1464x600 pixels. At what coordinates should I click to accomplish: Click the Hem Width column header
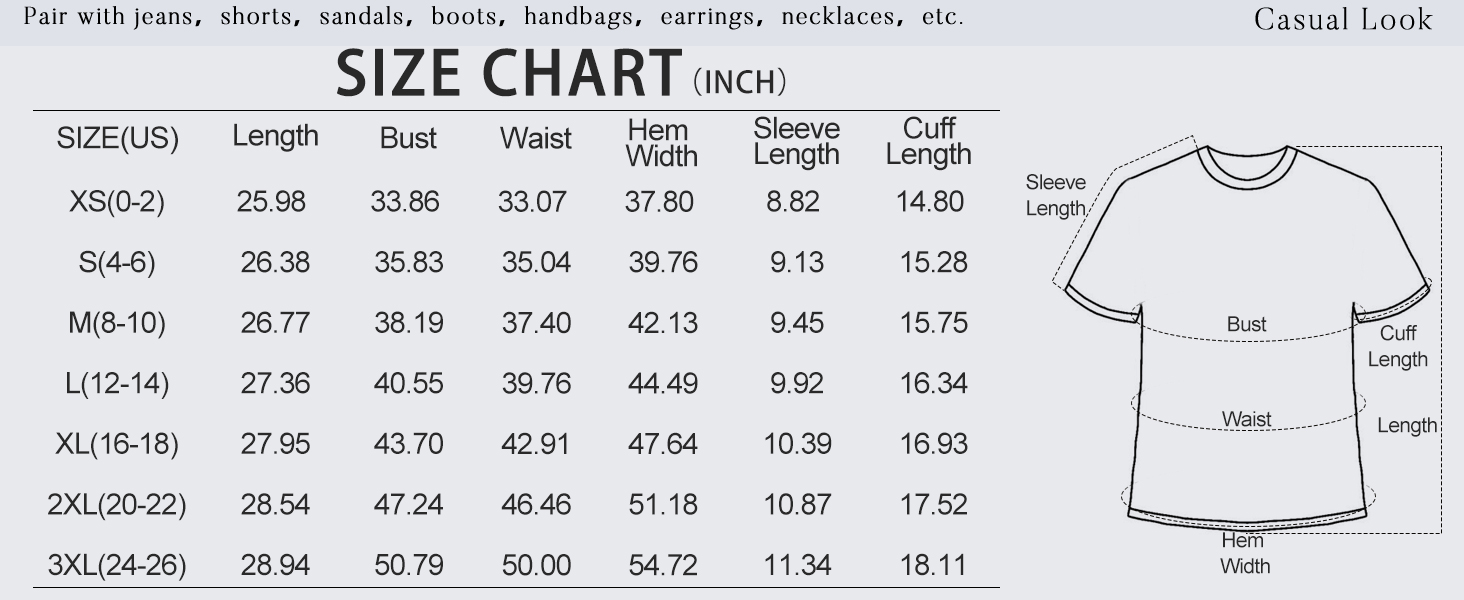(660, 143)
